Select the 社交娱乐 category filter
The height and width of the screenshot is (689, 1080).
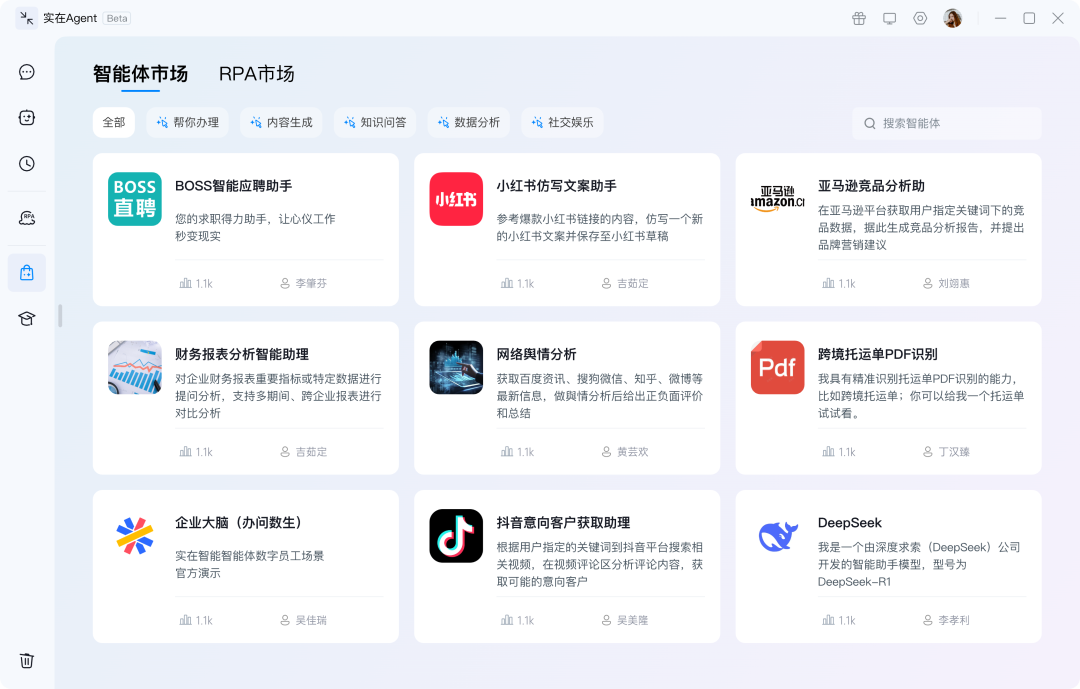tap(562, 122)
